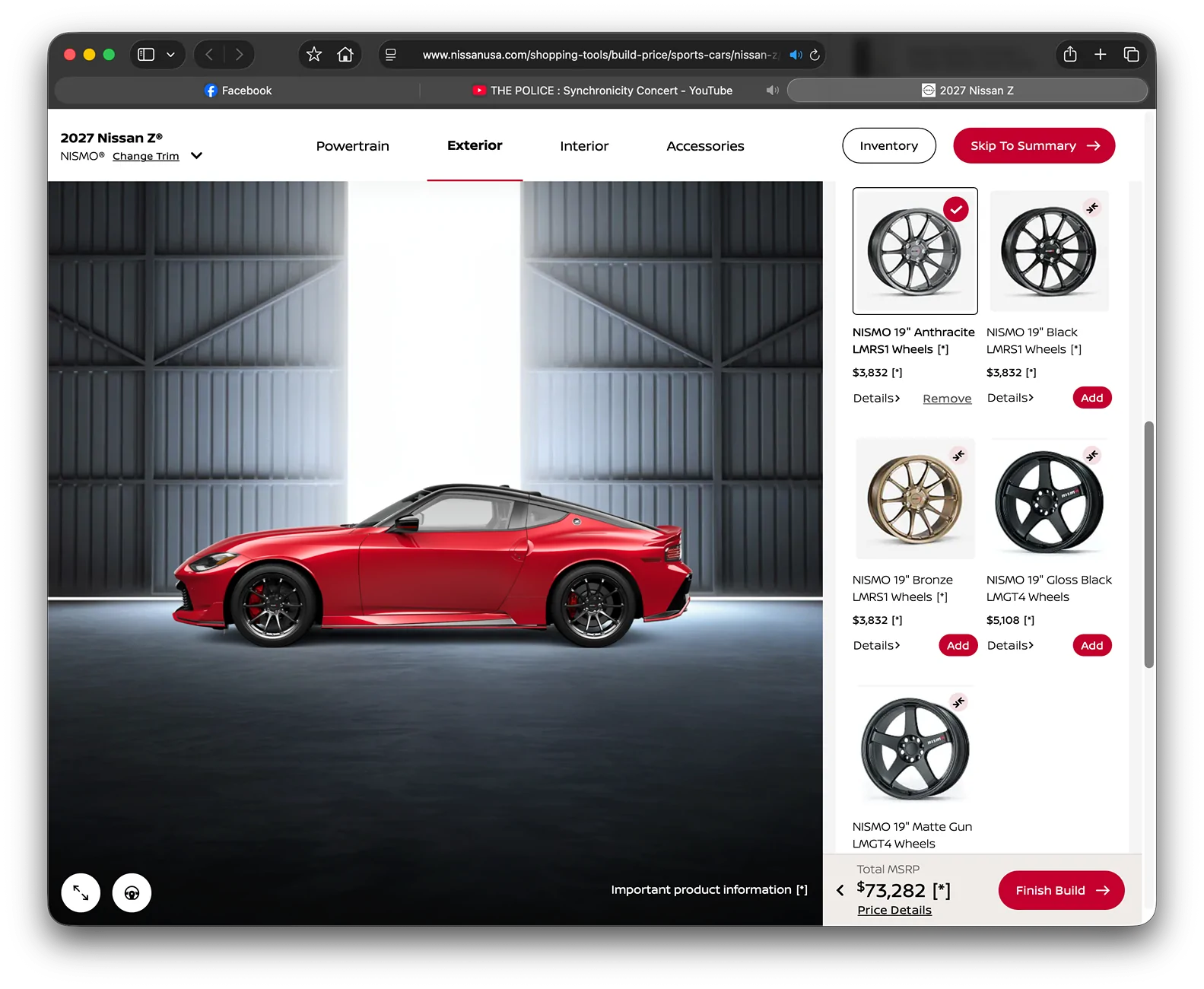This screenshot has height=989, width=1204.
Task: Add the Bronze LMRS1 wheels
Action: 958,645
